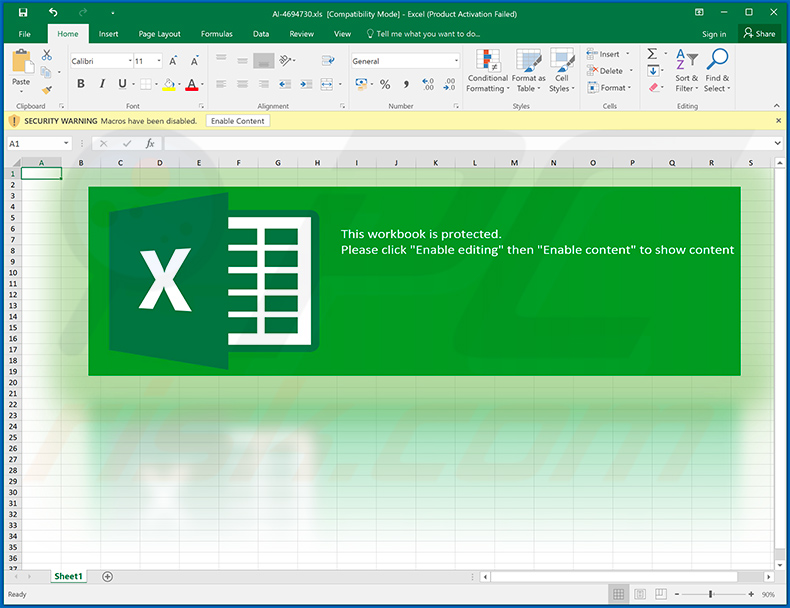Toggle Top Align in Alignment group

(221, 57)
